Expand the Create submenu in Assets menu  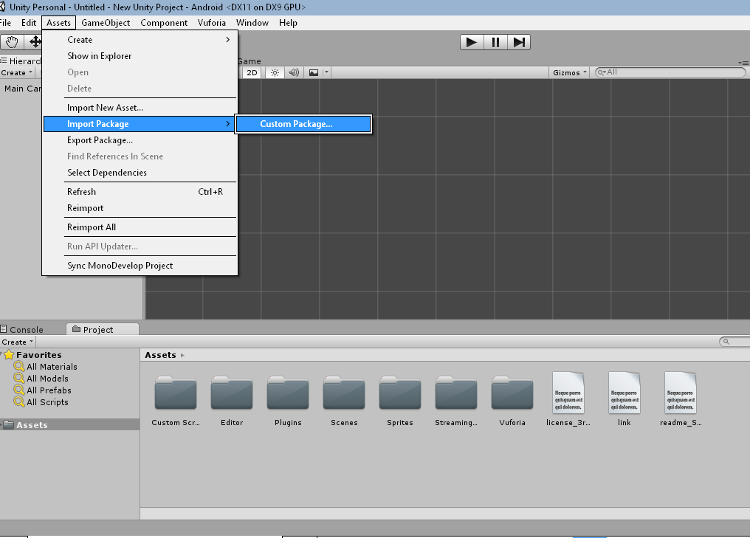pyautogui.click(x=138, y=40)
